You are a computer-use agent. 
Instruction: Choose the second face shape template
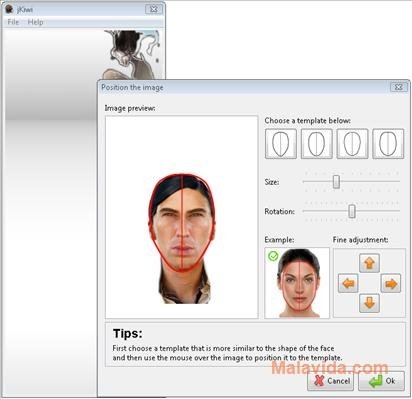click(x=317, y=144)
